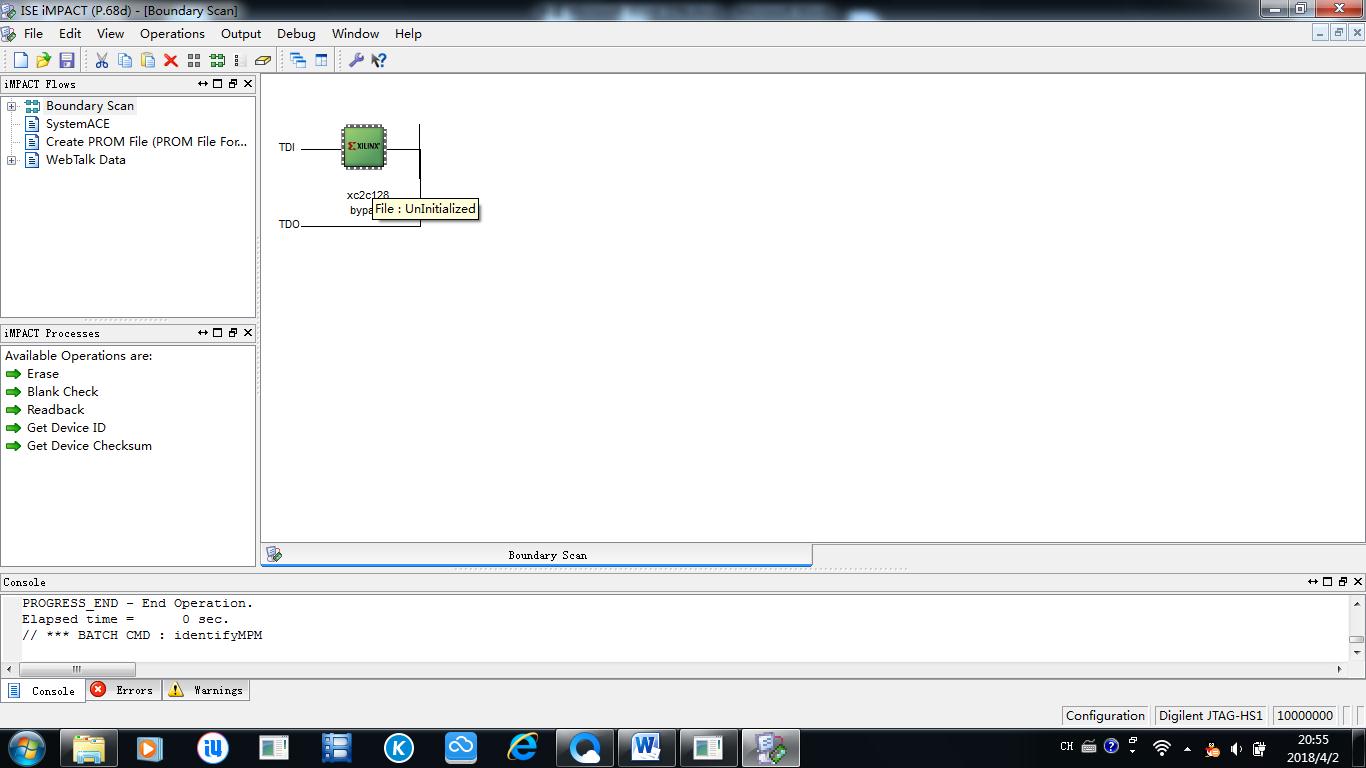Click the Paste clipboard icon
The height and width of the screenshot is (768, 1366).
[148, 60]
